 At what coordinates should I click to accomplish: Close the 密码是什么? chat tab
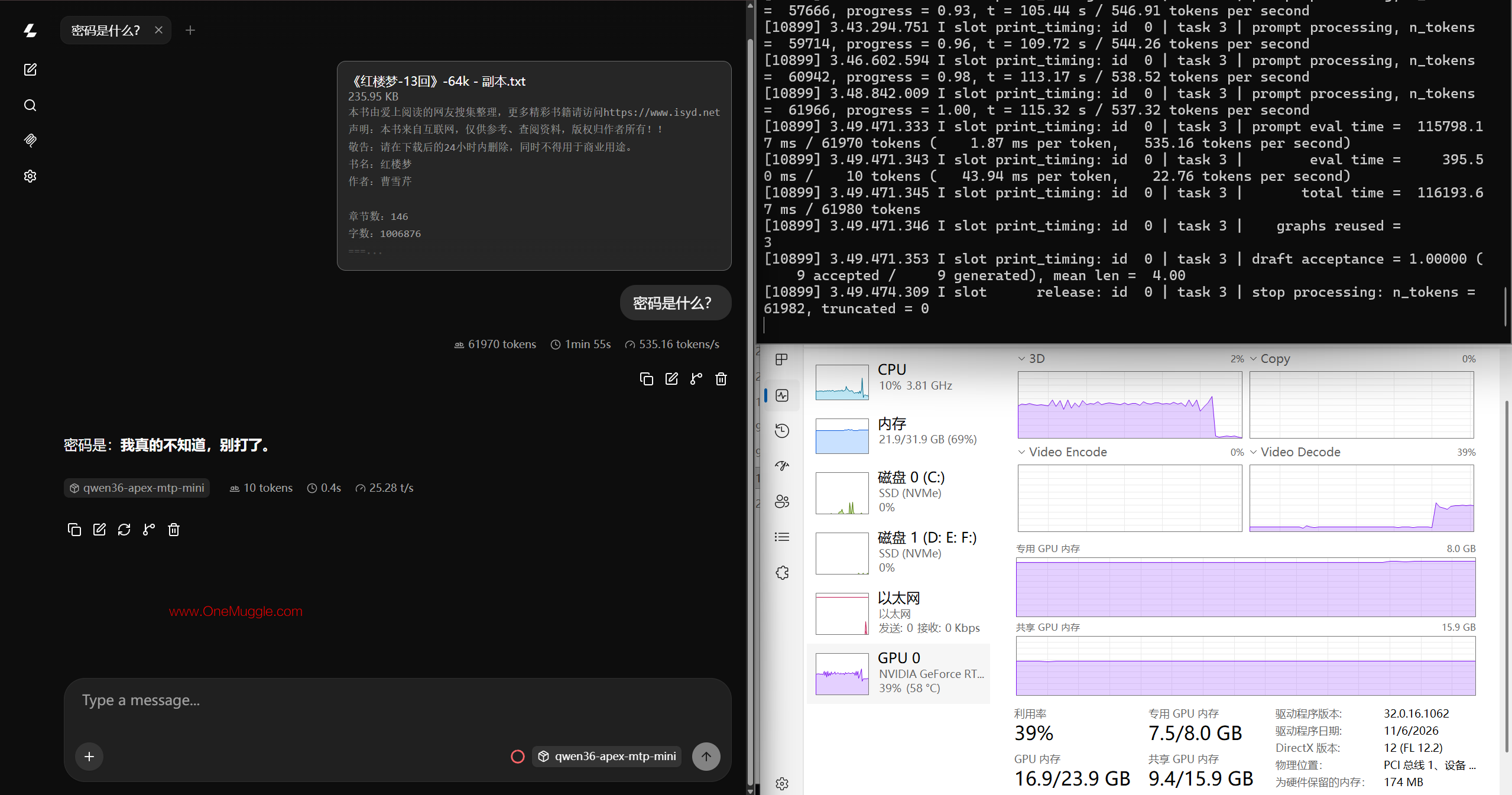pyautogui.click(x=158, y=30)
